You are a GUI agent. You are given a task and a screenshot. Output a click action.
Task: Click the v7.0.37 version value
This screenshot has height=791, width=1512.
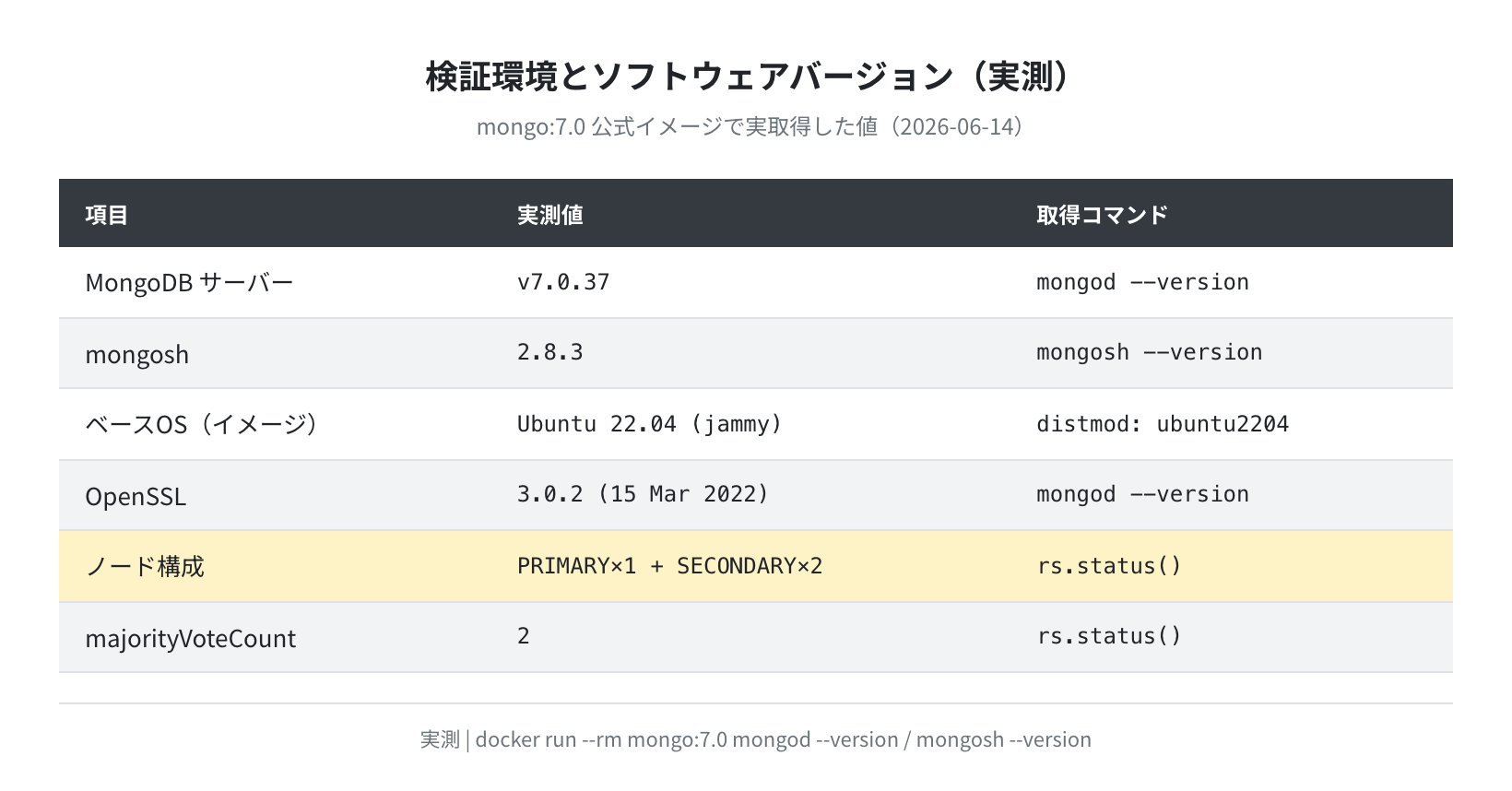pyautogui.click(x=563, y=282)
